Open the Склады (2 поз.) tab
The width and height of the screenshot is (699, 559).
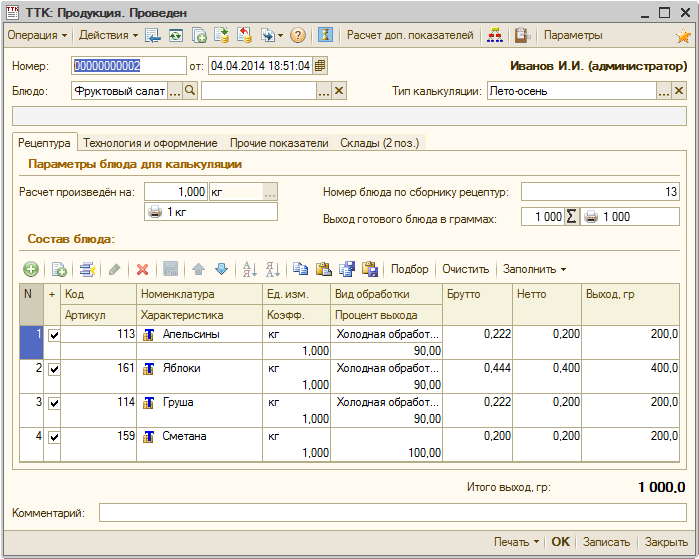[380, 143]
